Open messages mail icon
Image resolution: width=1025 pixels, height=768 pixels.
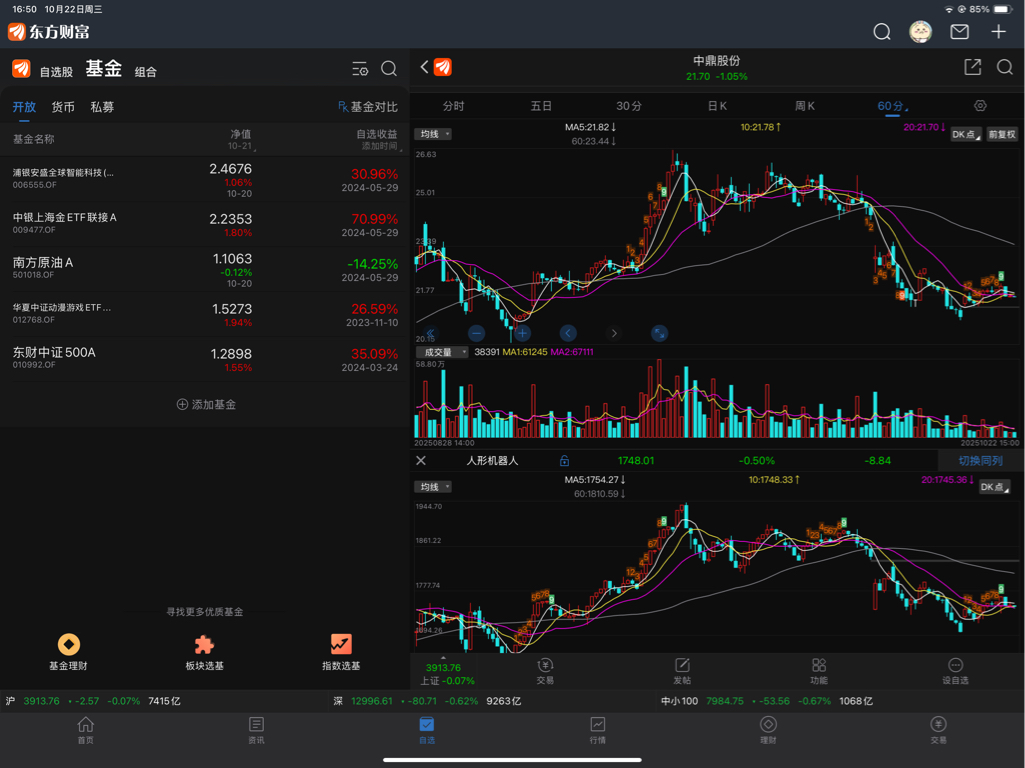959,31
